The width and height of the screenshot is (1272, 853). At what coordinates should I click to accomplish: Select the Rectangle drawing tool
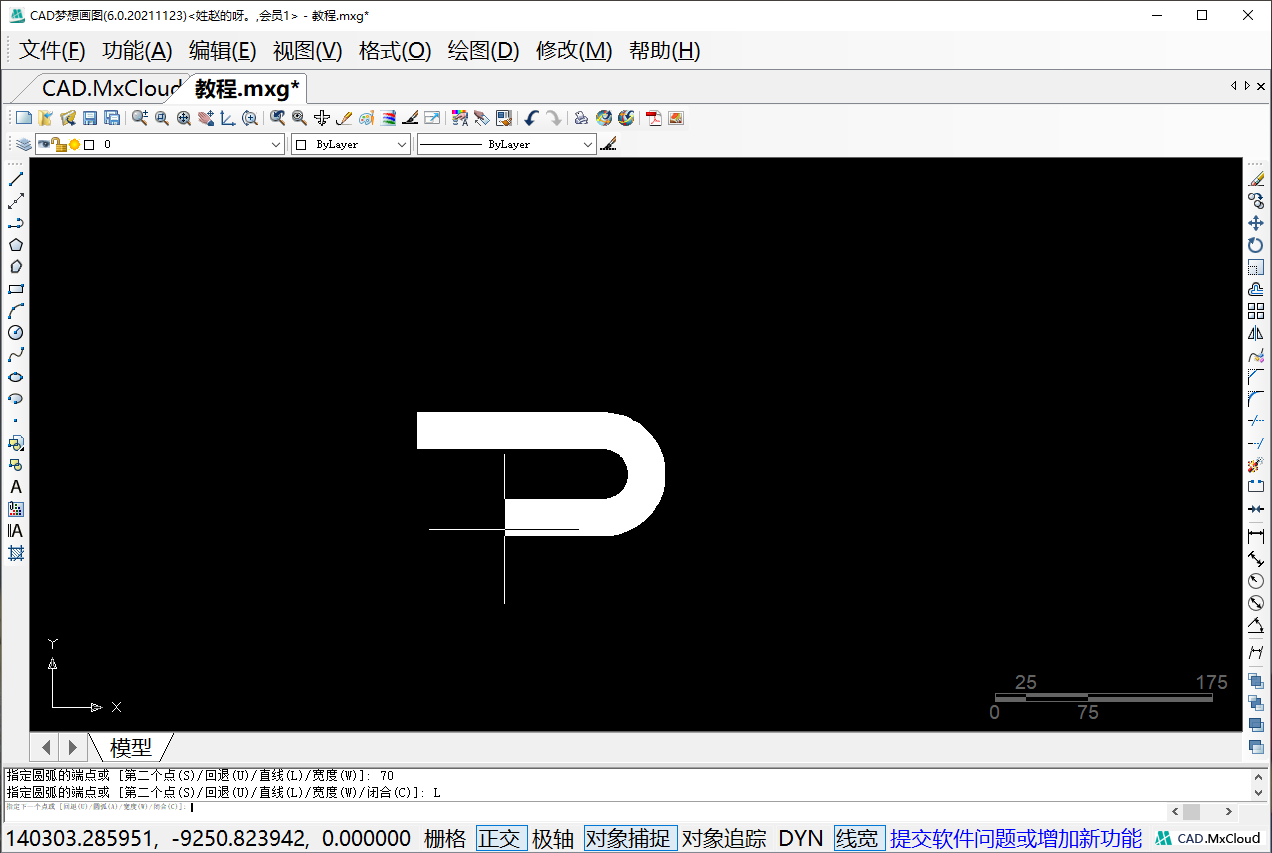pyautogui.click(x=15, y=289)
